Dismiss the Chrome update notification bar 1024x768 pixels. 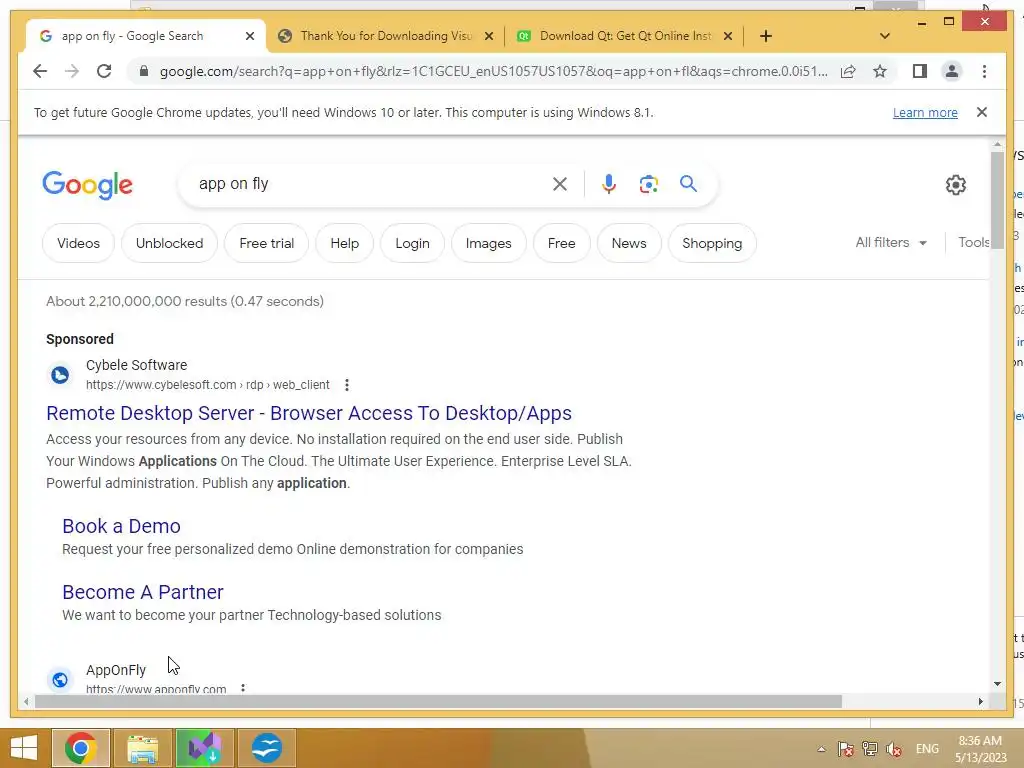pos(982,112)
